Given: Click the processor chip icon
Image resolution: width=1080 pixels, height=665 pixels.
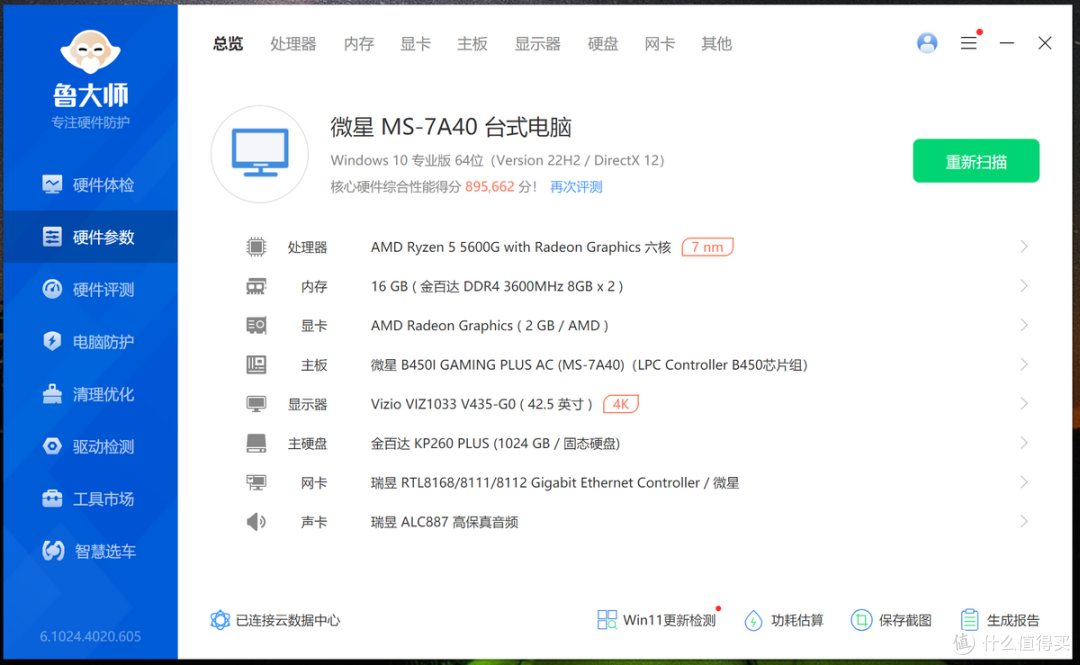Looking at the screenshot, I should point(256,247).
